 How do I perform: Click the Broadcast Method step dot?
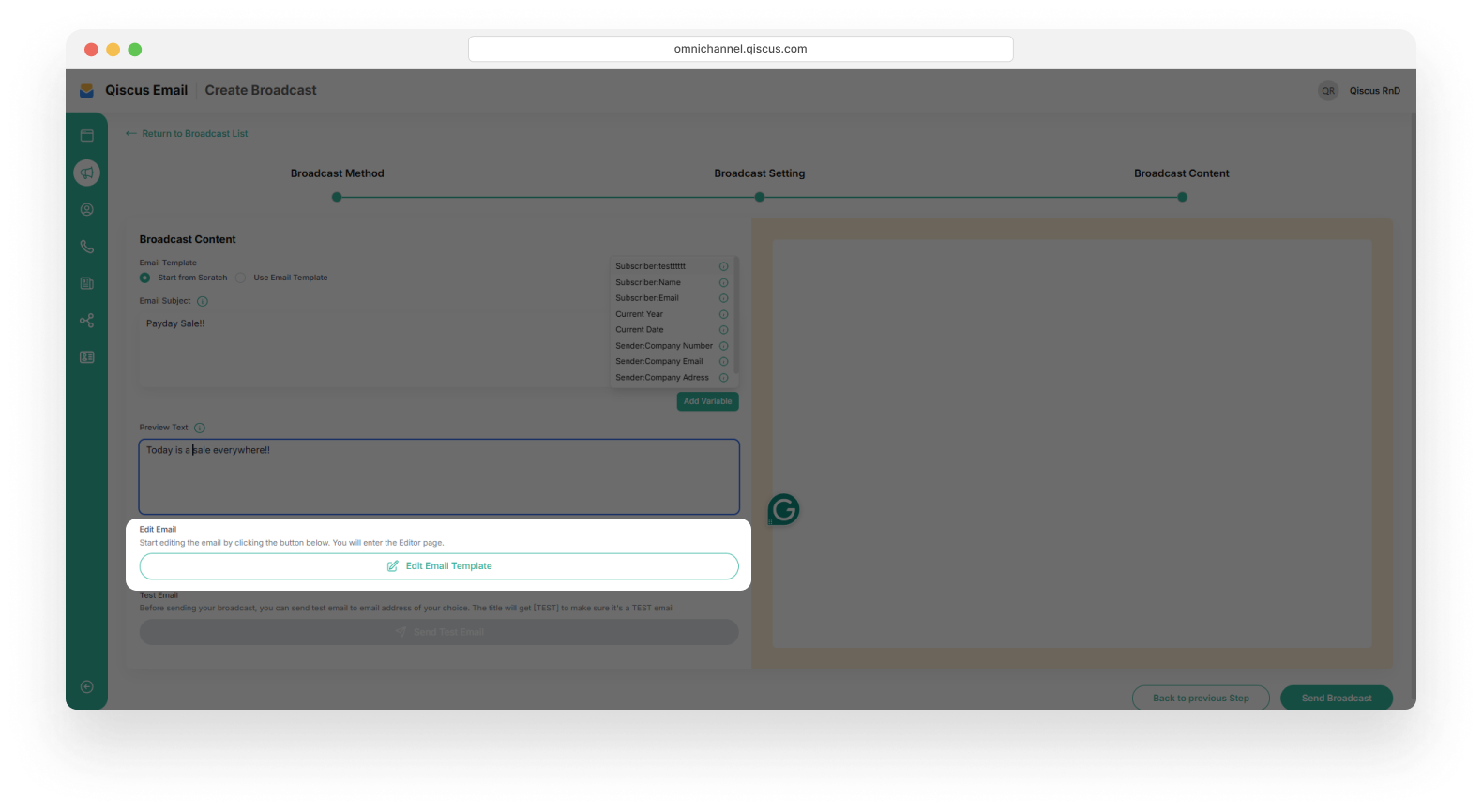point(337,197)
